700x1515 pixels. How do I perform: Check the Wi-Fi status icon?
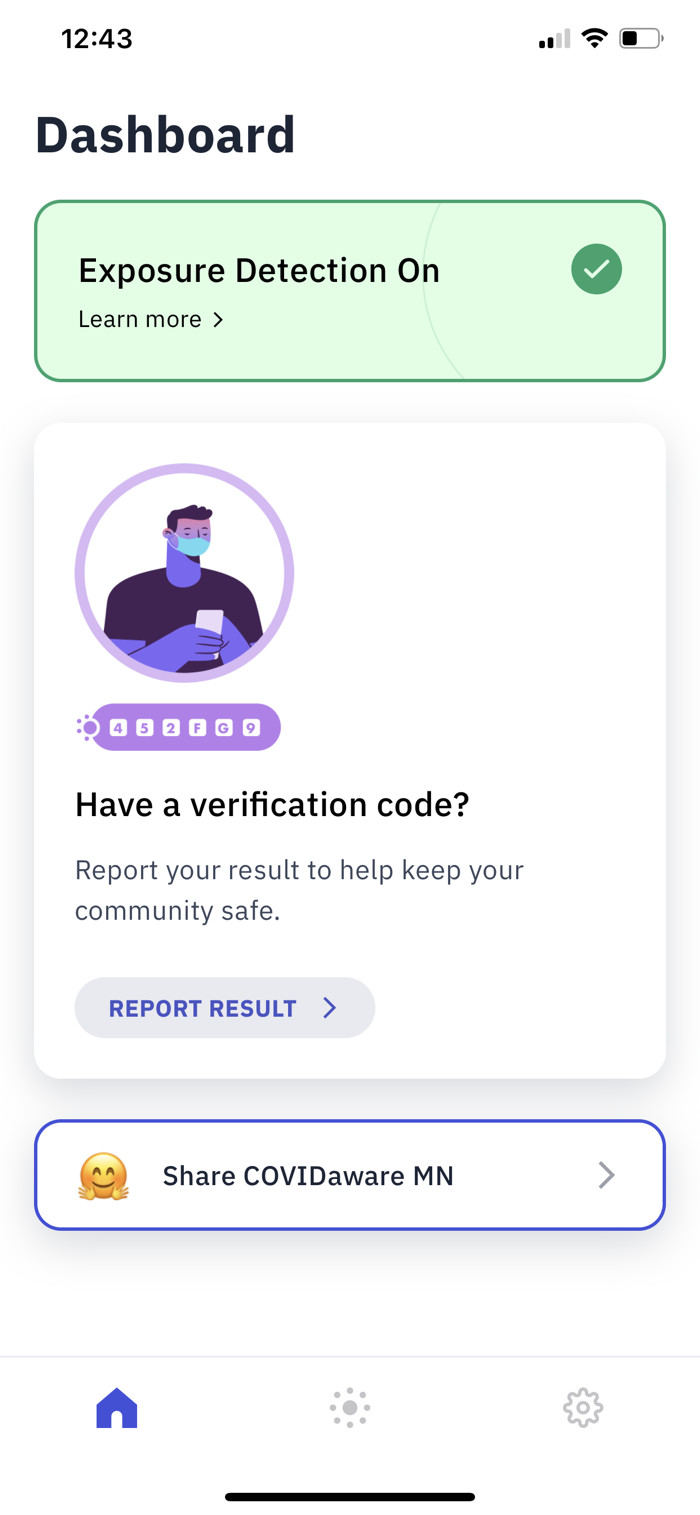(595, 39)
